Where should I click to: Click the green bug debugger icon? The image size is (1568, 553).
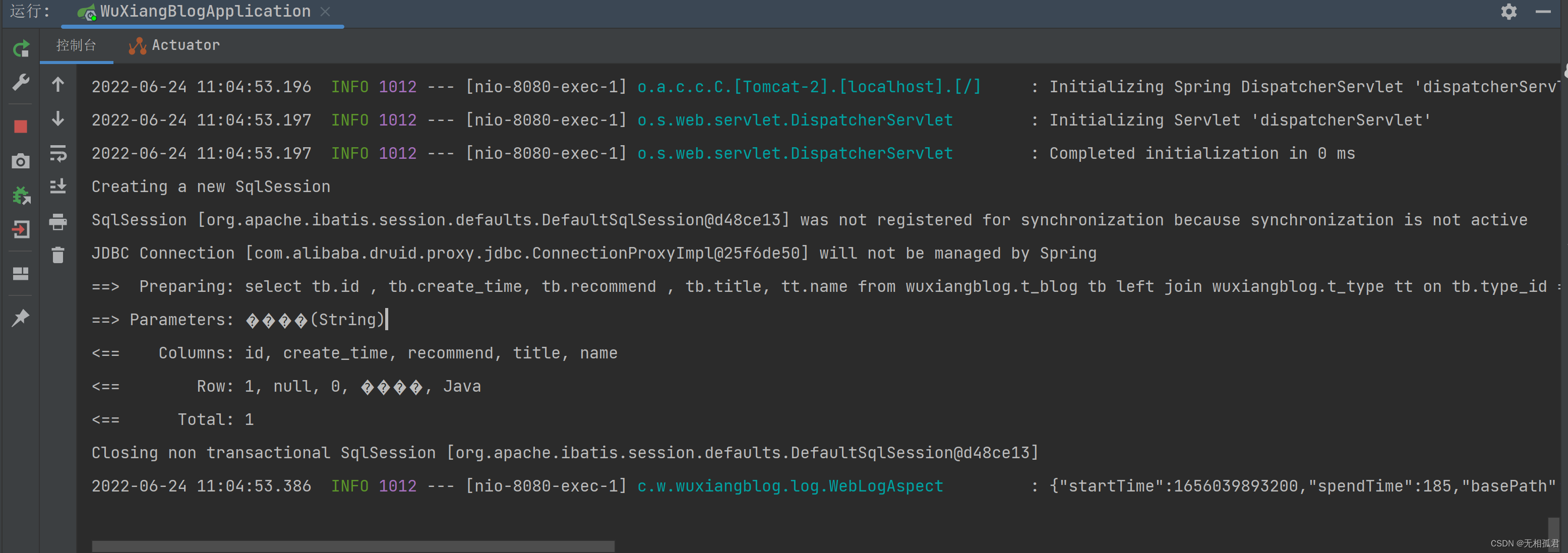(21, 195)
